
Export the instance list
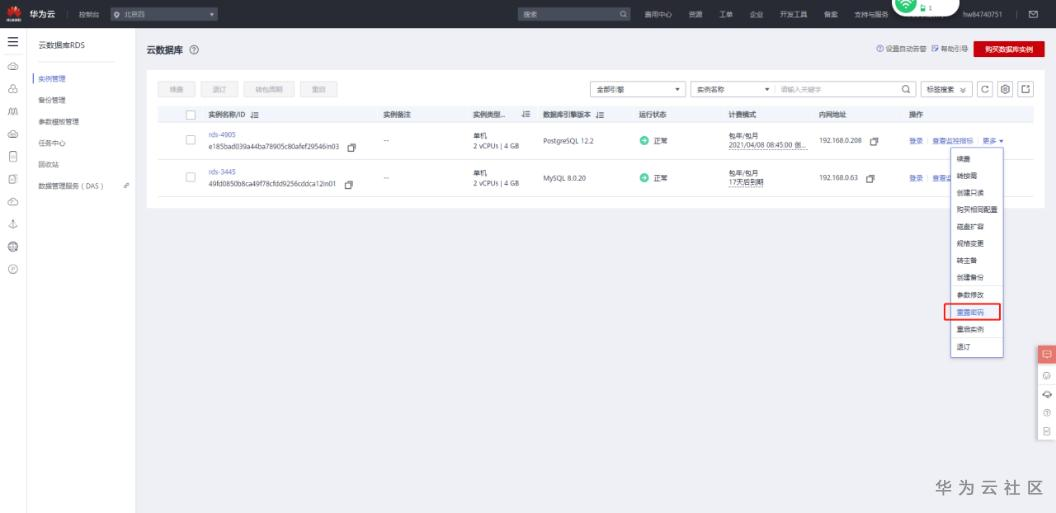tap(1026, 90)
